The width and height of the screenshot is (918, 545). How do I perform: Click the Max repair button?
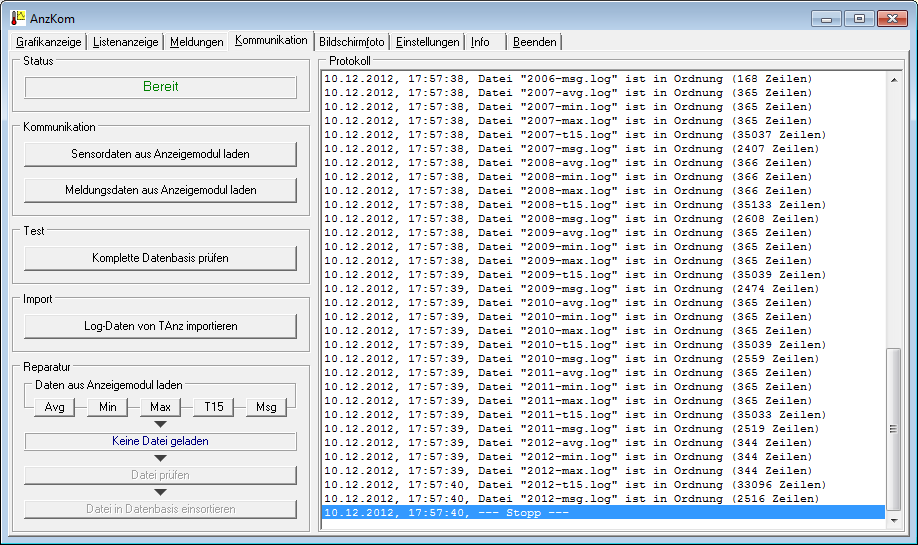click(x=160, y=407)
